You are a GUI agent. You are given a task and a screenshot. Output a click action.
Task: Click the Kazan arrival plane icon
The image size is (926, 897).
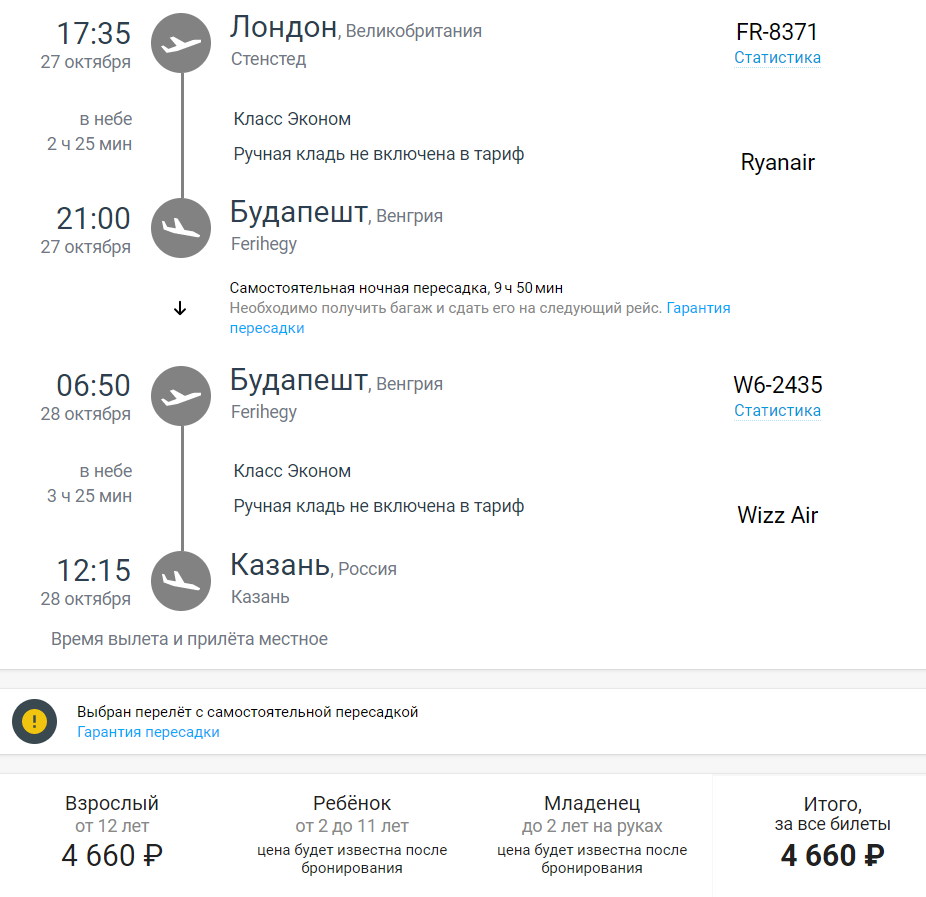coord(181,581)
